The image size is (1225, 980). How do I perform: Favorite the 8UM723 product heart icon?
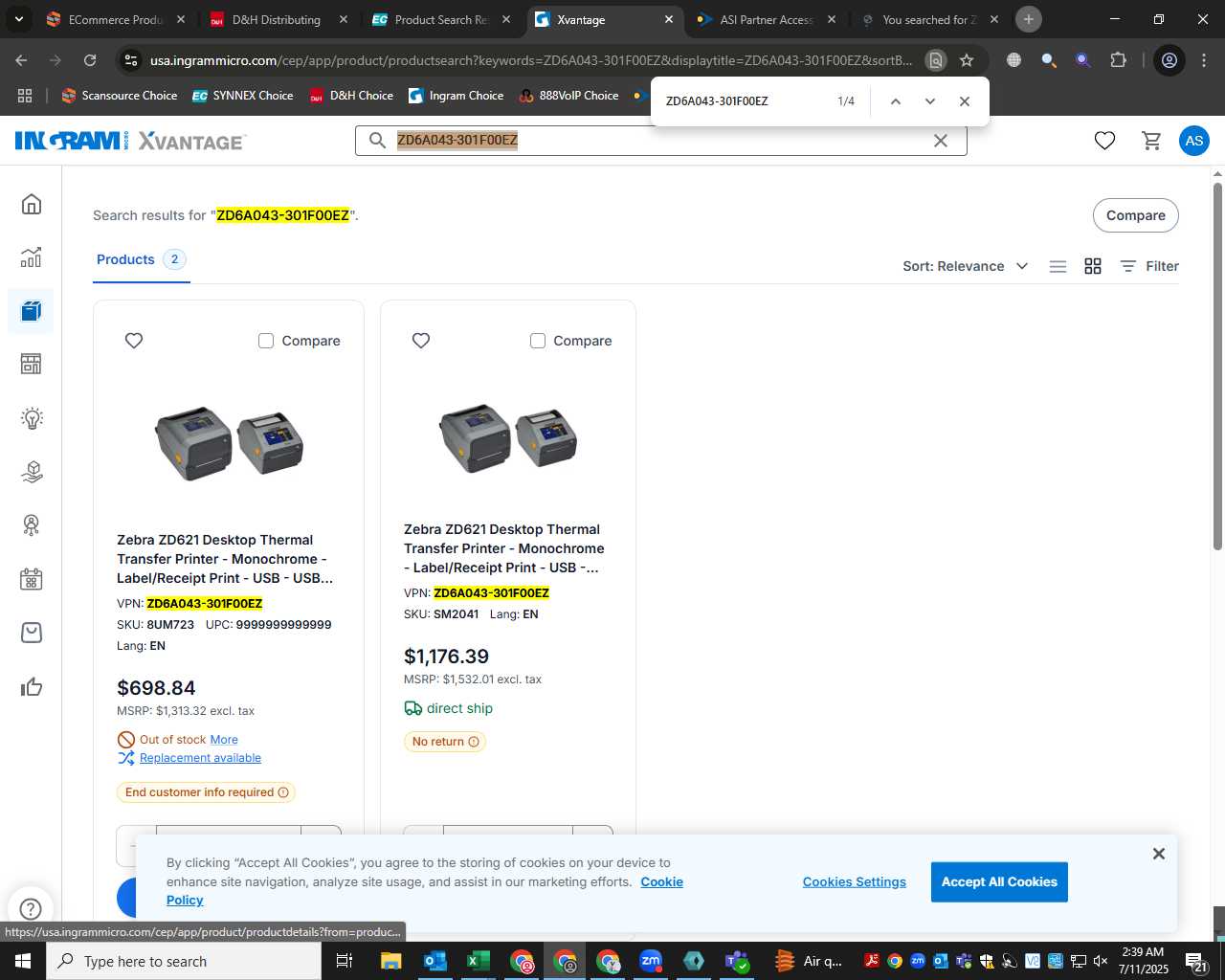point(134,341)
